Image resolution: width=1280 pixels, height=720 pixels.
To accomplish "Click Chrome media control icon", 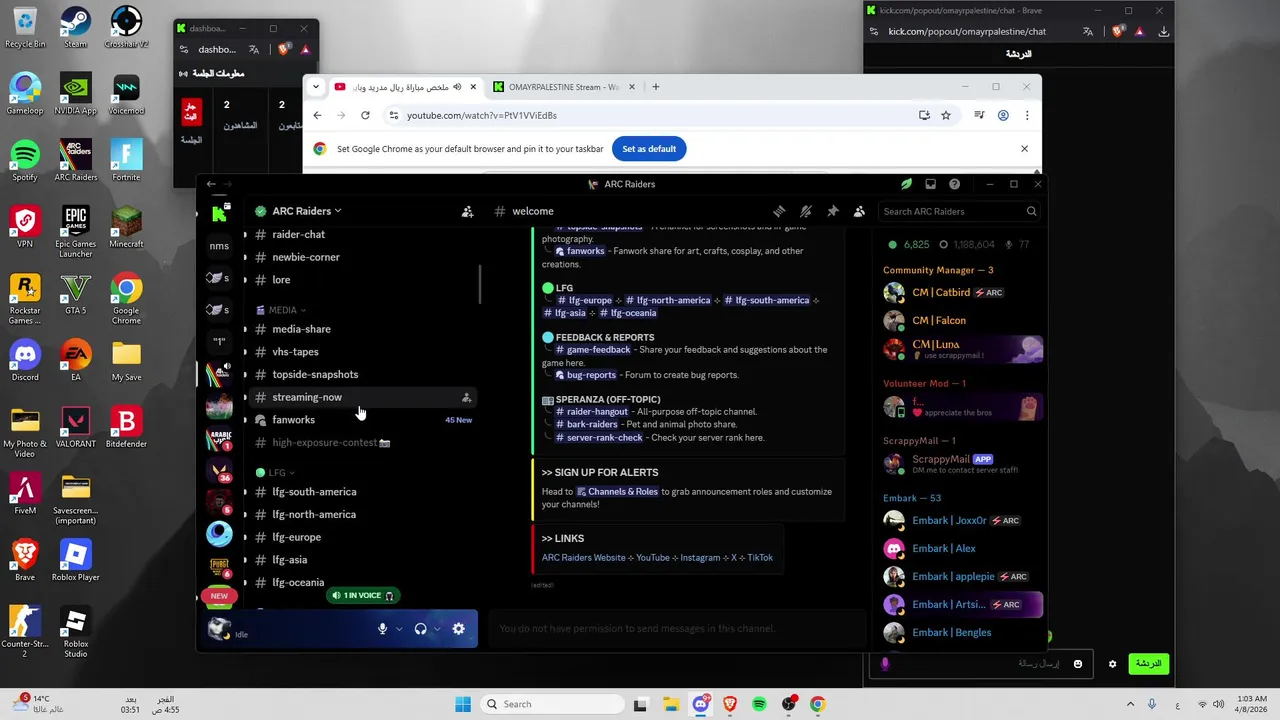I will click(x=980, y=115).
